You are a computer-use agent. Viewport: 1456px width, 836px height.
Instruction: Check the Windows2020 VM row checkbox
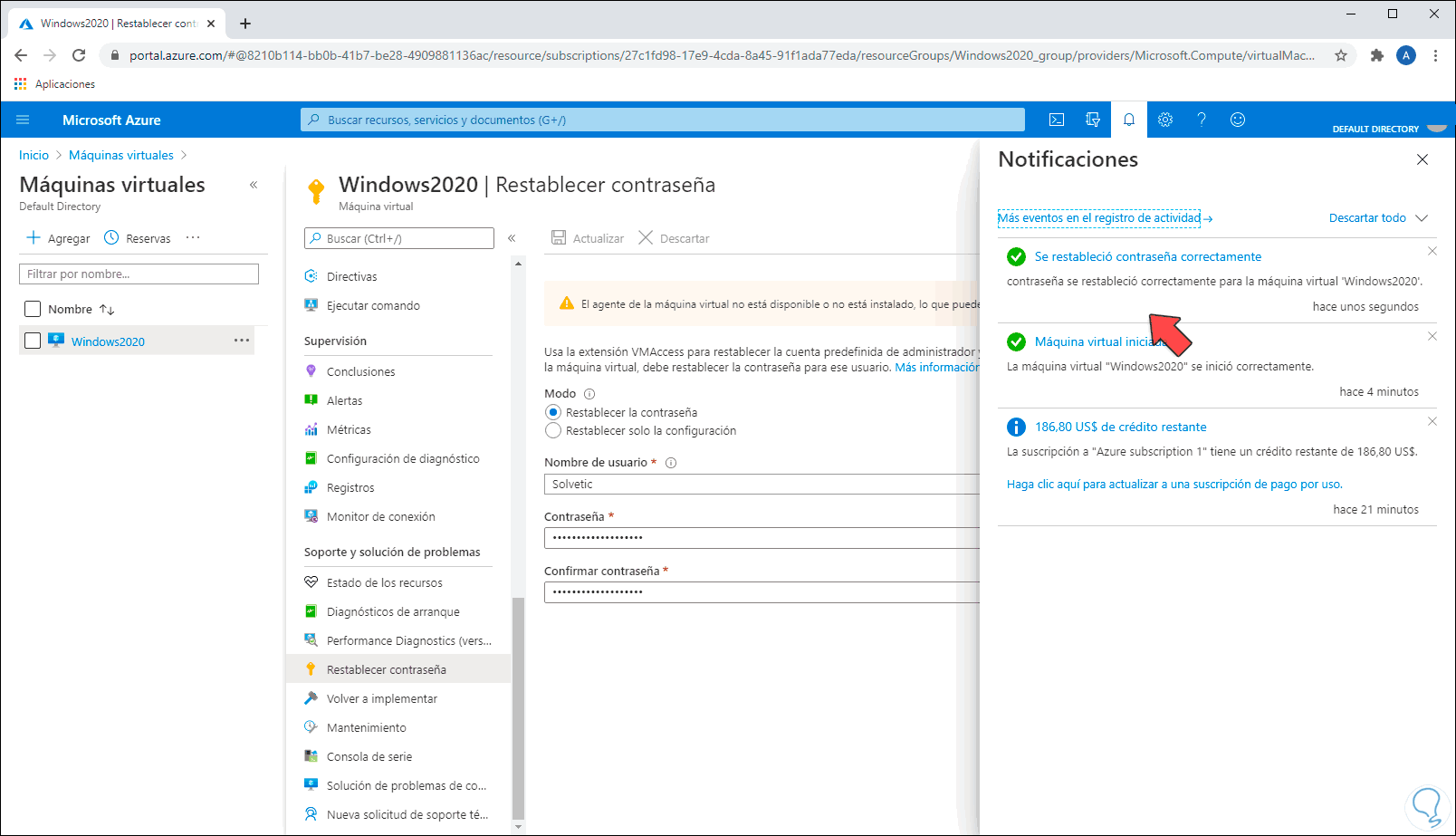(x=33, y=341)
